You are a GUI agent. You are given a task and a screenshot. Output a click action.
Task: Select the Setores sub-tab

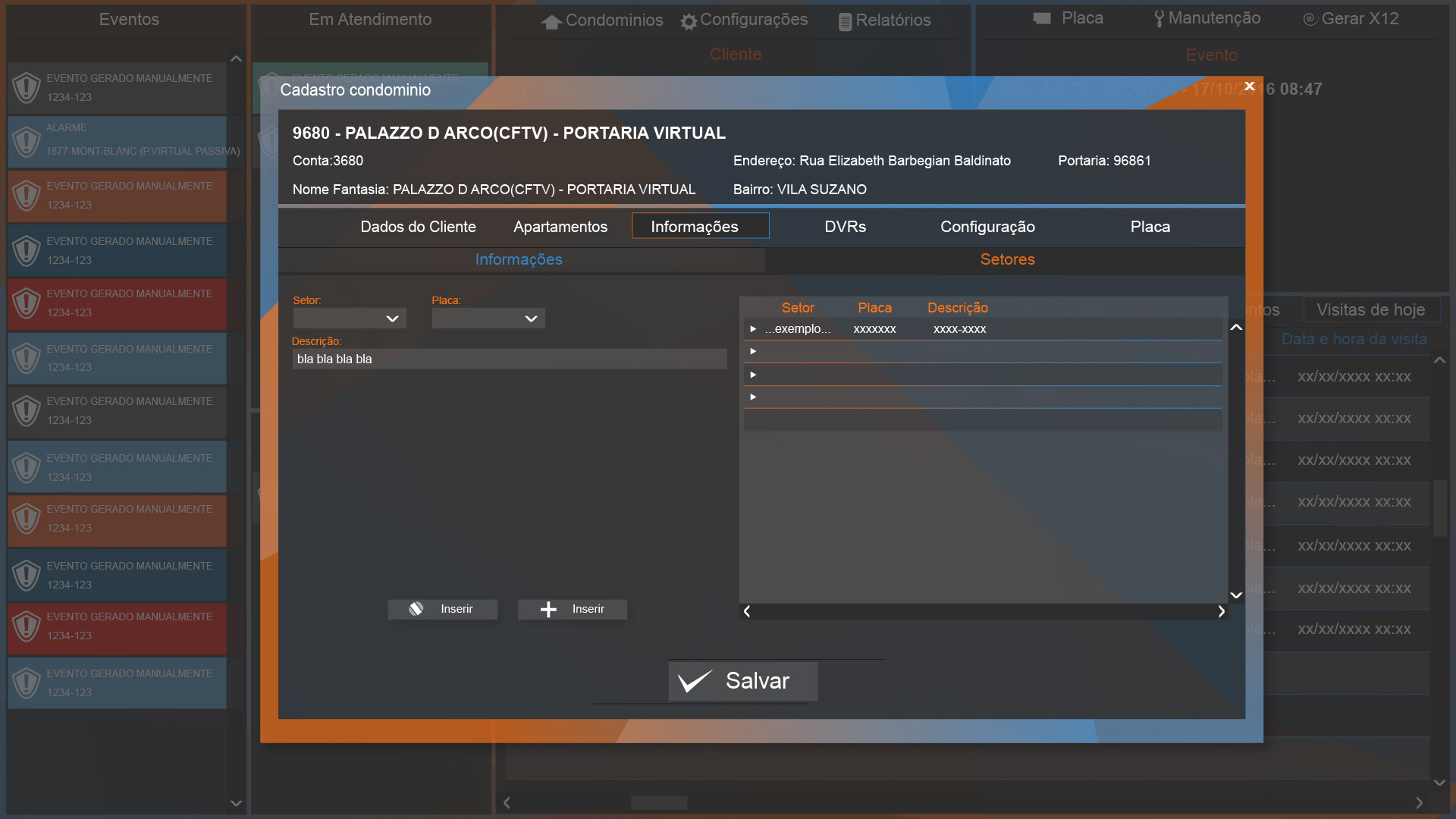(1007, 259)
